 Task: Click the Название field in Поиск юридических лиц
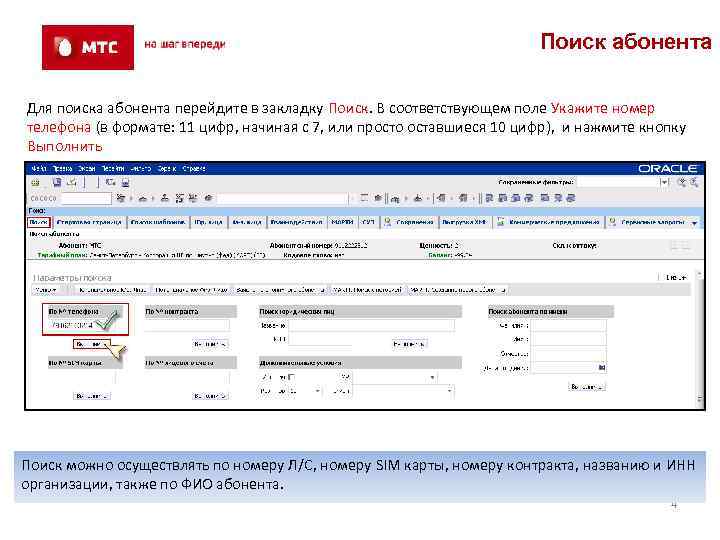tap(371, 325)
